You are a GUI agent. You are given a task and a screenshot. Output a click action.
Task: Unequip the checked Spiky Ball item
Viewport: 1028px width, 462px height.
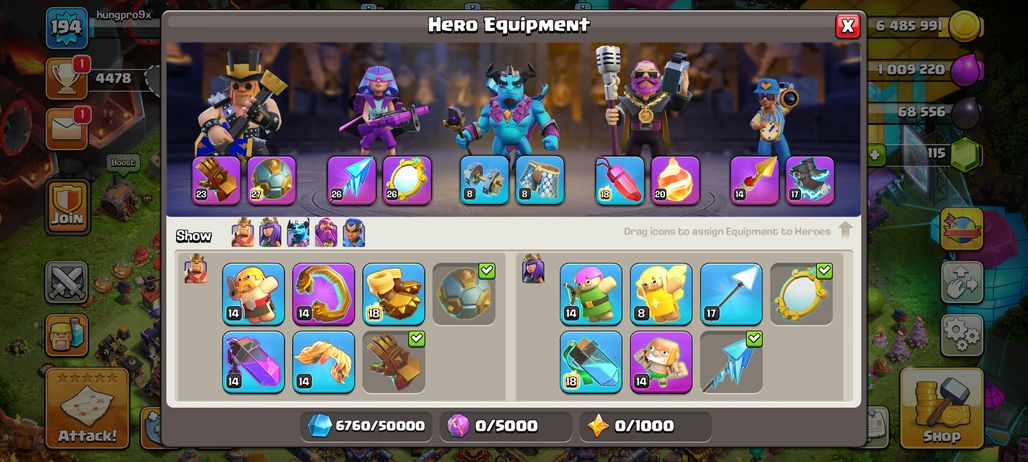click(464, 294)
